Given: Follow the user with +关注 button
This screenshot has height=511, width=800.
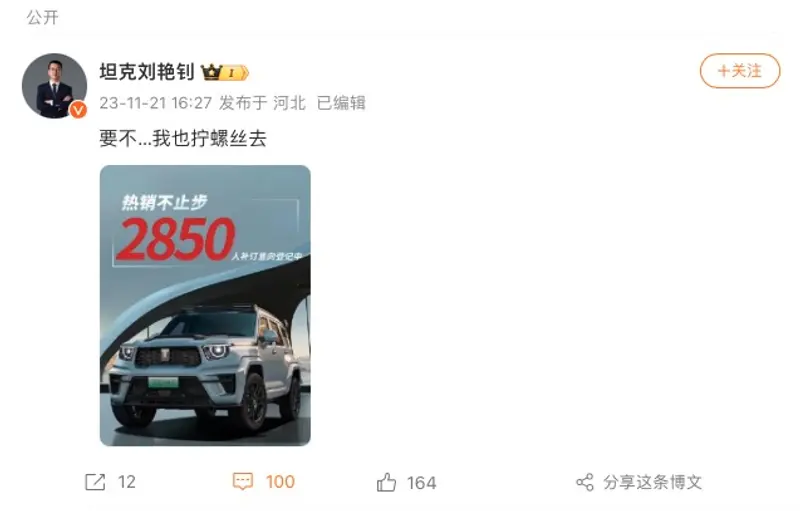Looking at the screenshot, I should [740, 71].
